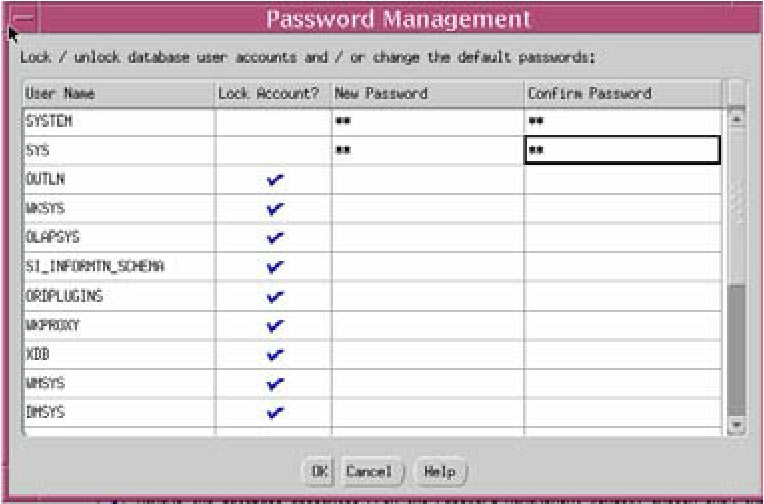Click the New Password field for SYSTEM
The height and width of the screenshot is (504, 764).
click(428, 123)
